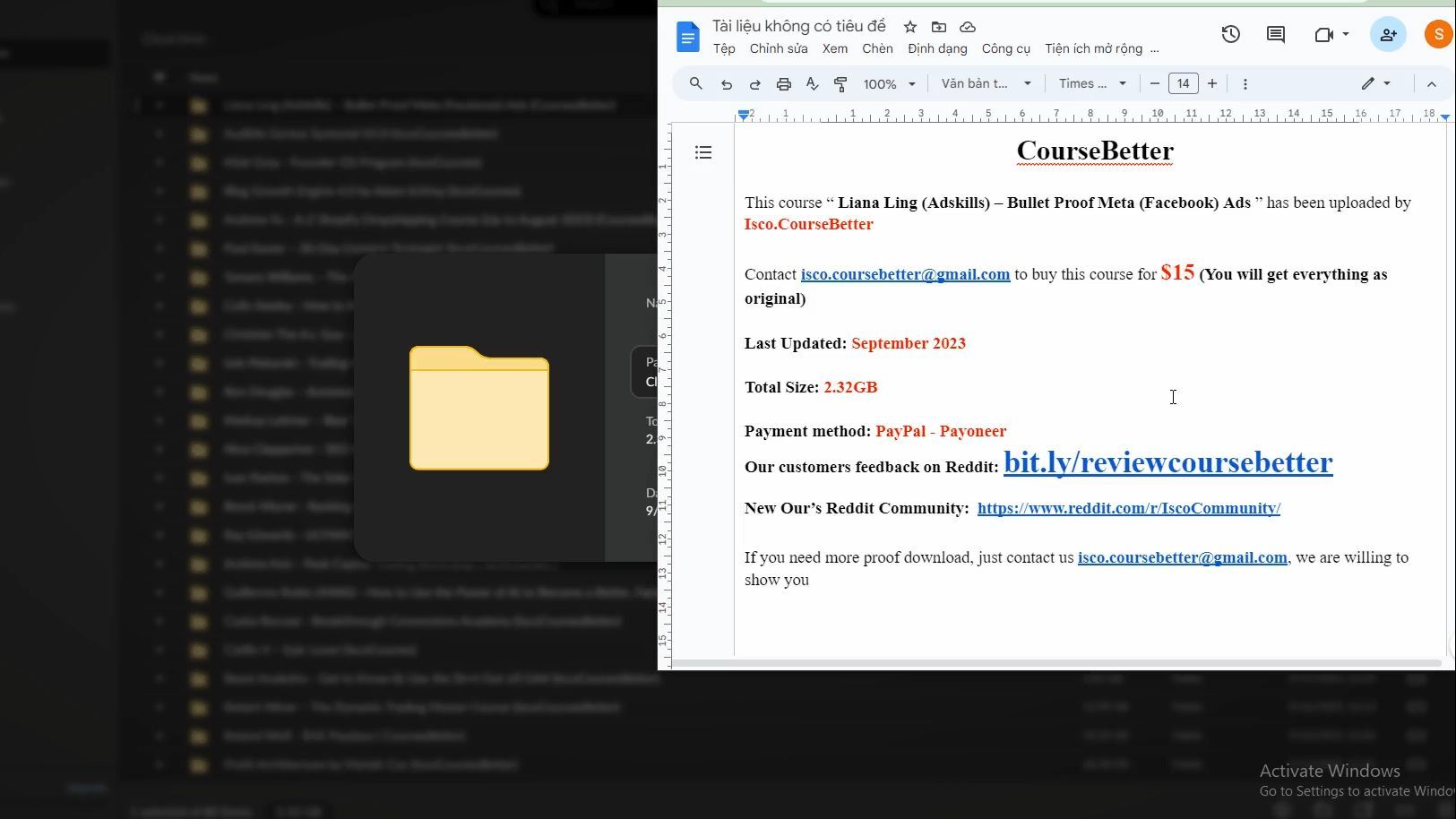
Task: Open the Chèn menu
Action: coord(877,48)
